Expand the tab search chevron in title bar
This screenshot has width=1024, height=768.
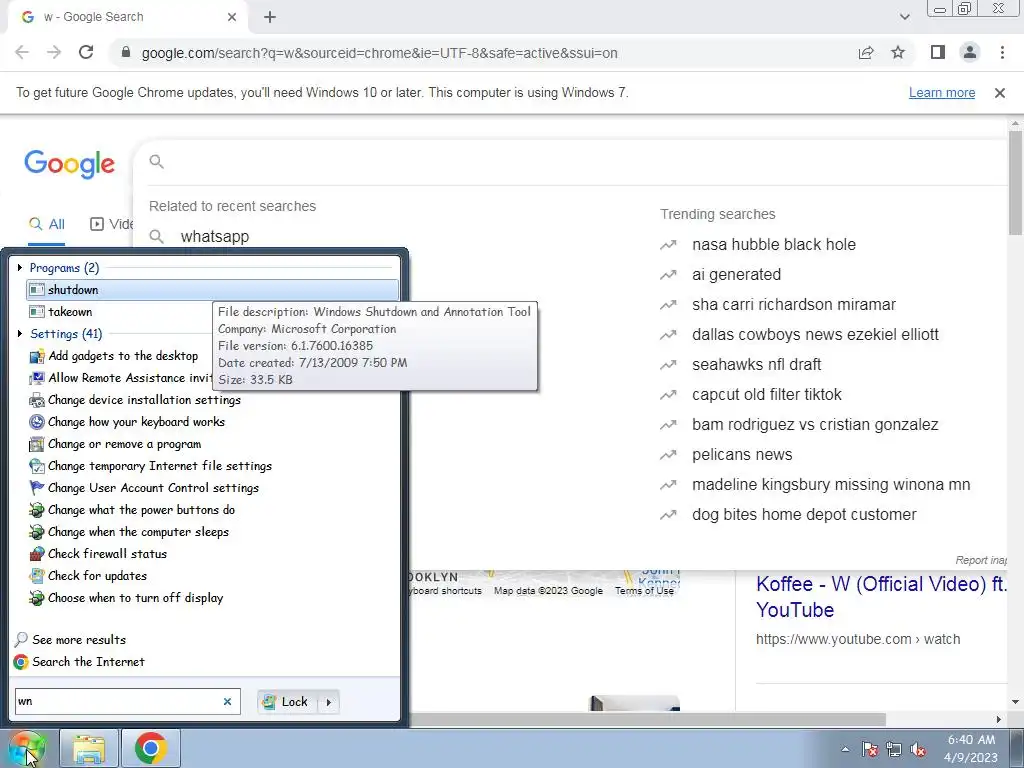(x=904, y=17)
